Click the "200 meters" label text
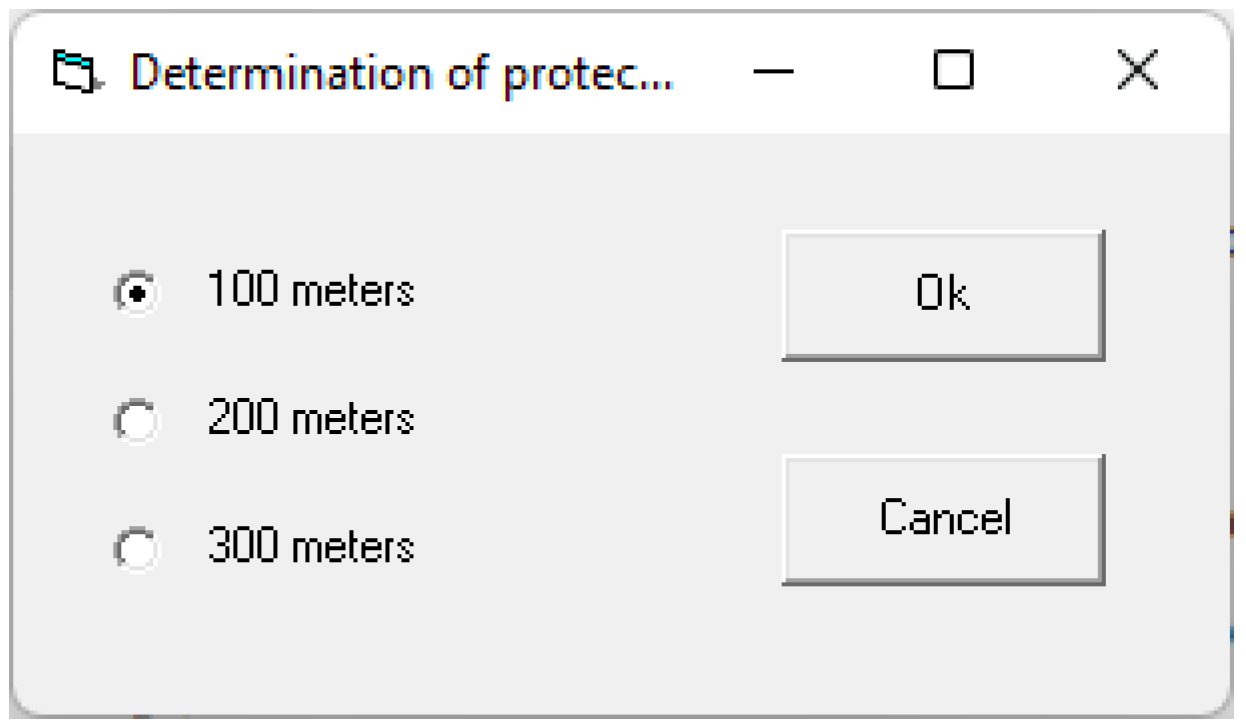Image resolution: width=1246 pixels, height=728 pixels. [310, 419]
